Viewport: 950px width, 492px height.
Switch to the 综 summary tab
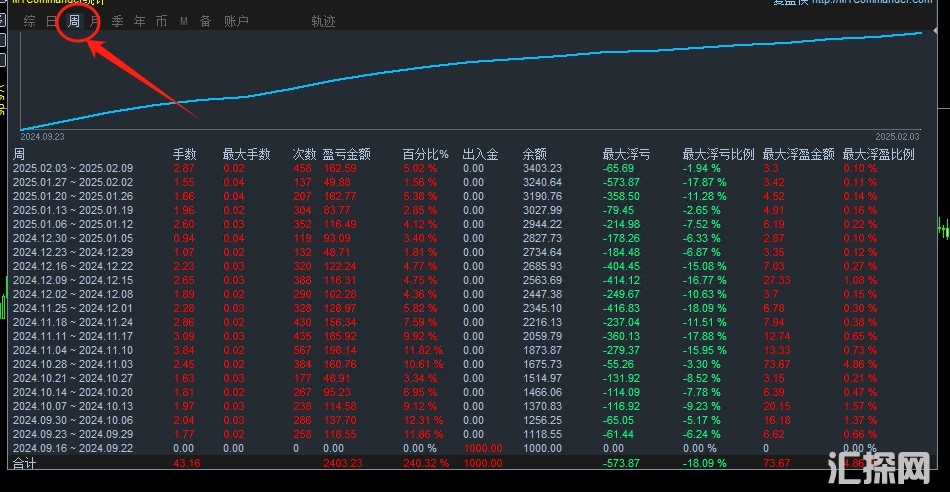click(x=30, y=21)
